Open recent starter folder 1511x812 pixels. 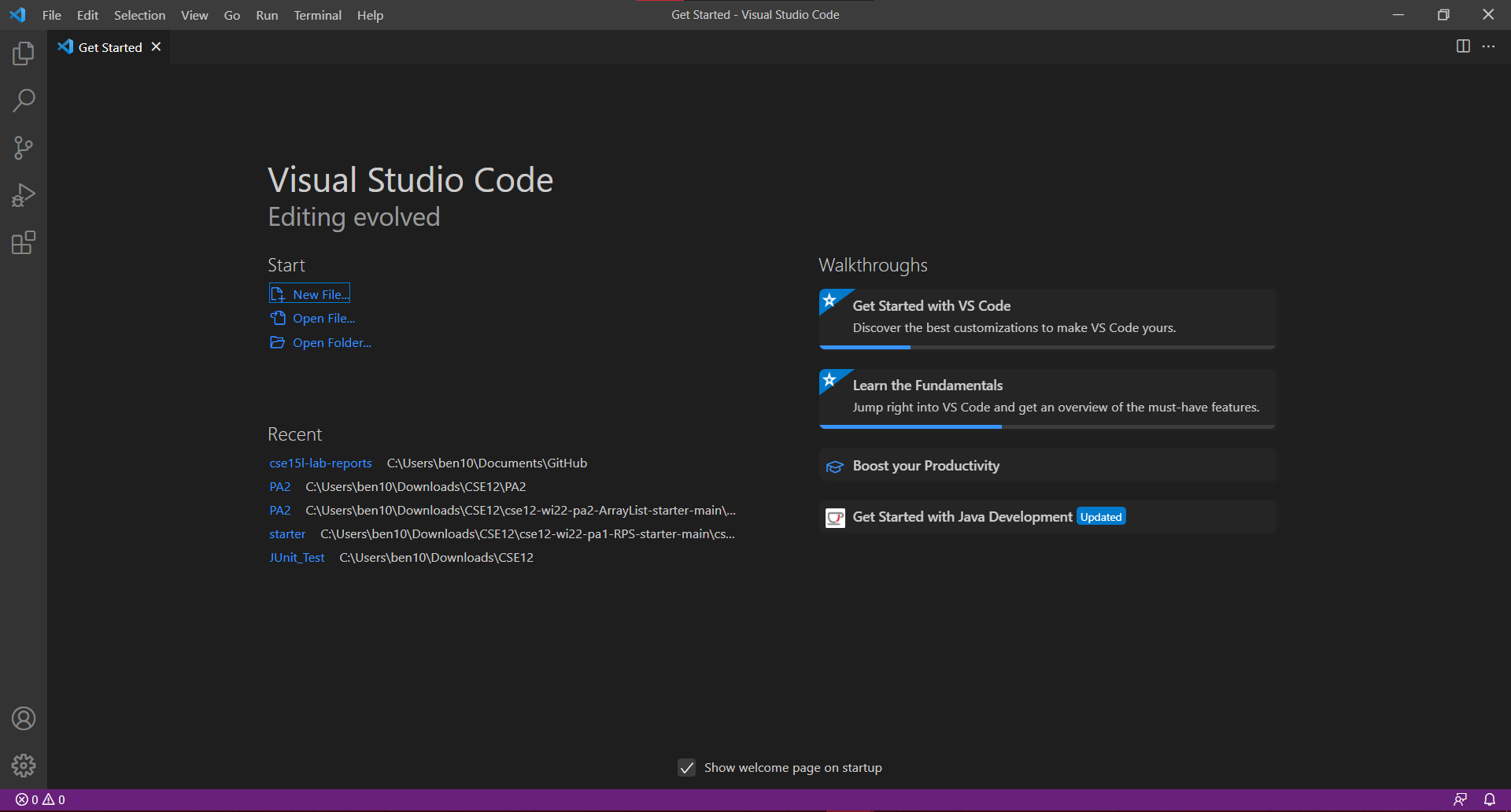[287, 534]
